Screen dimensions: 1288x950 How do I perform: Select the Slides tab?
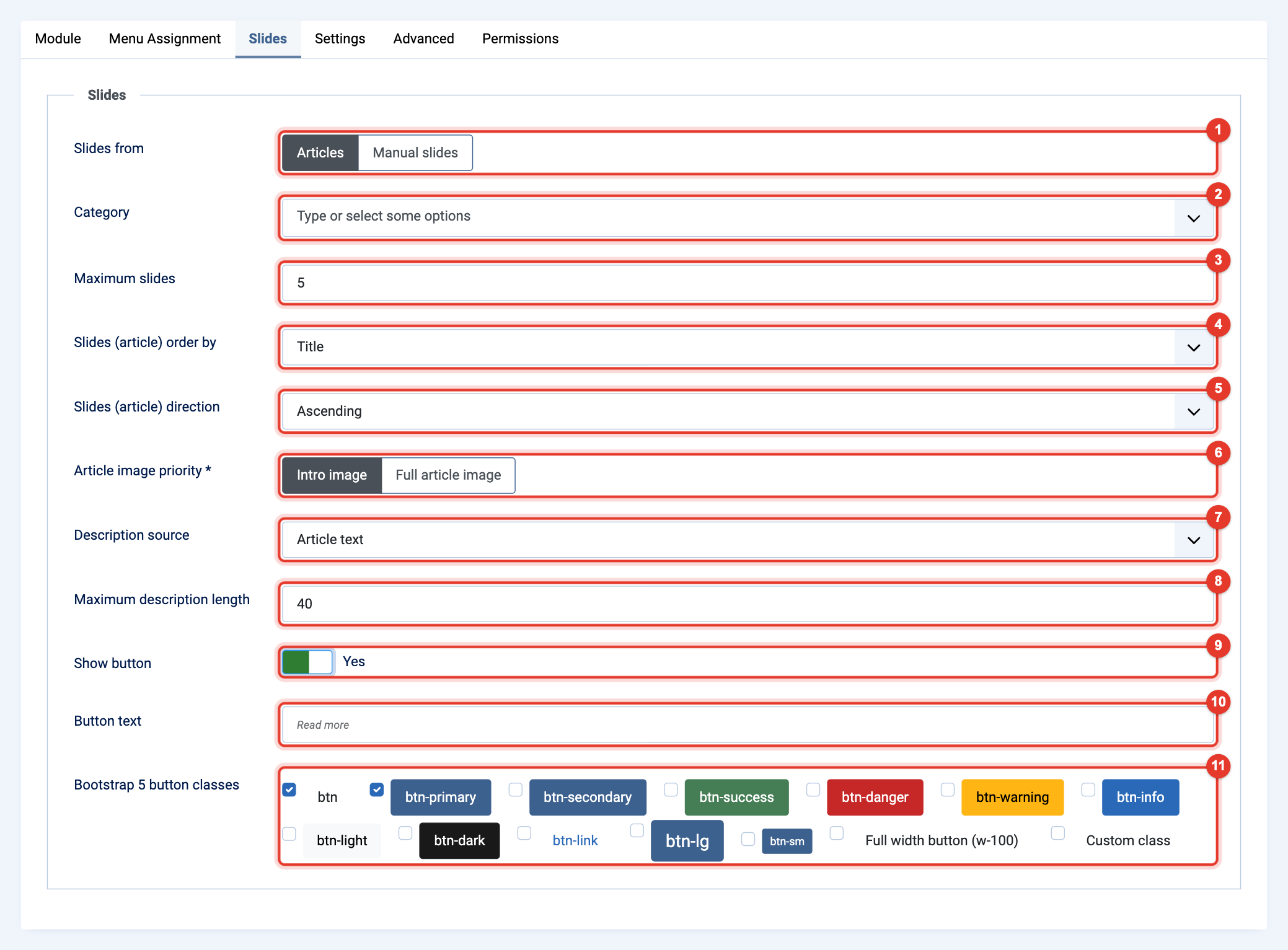tap(268, 38)
